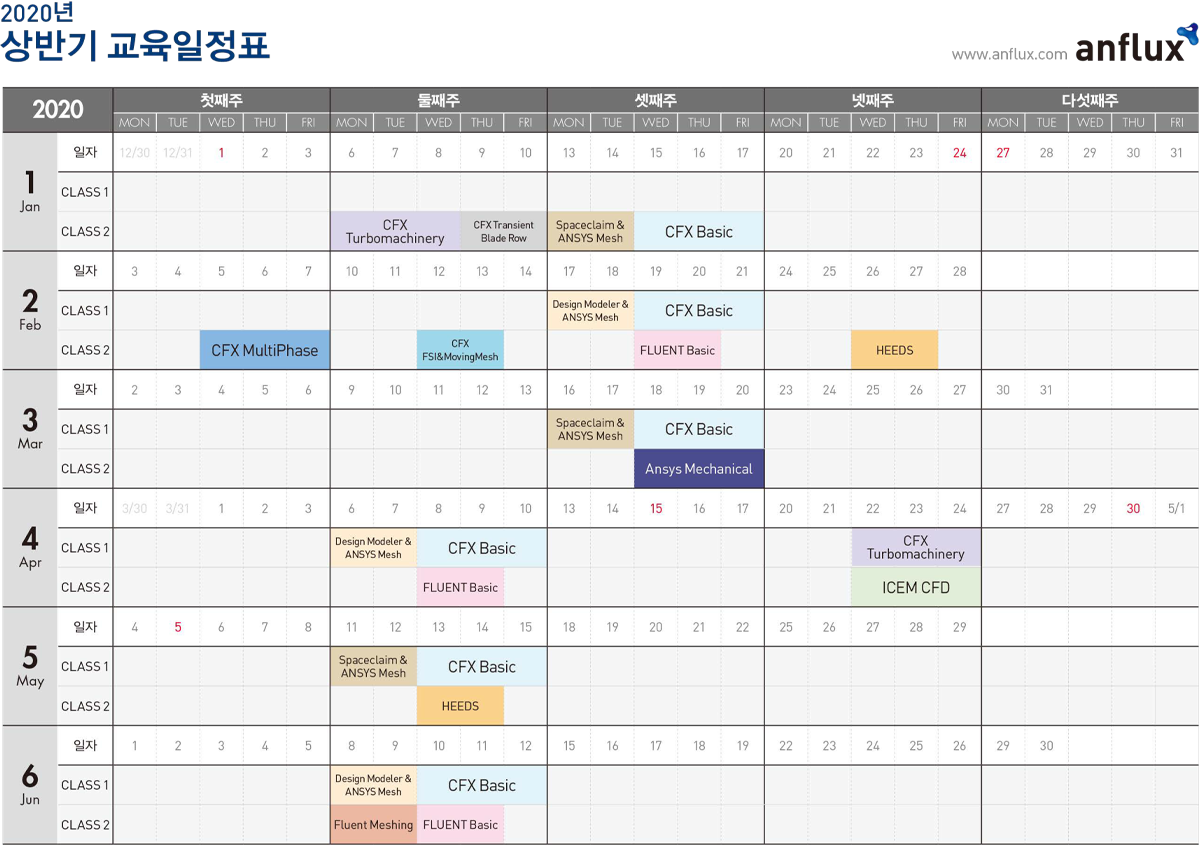Viewport: 1199px width, 846px height.
Task: Select the 일자 label in February's row
Action: 85,271
